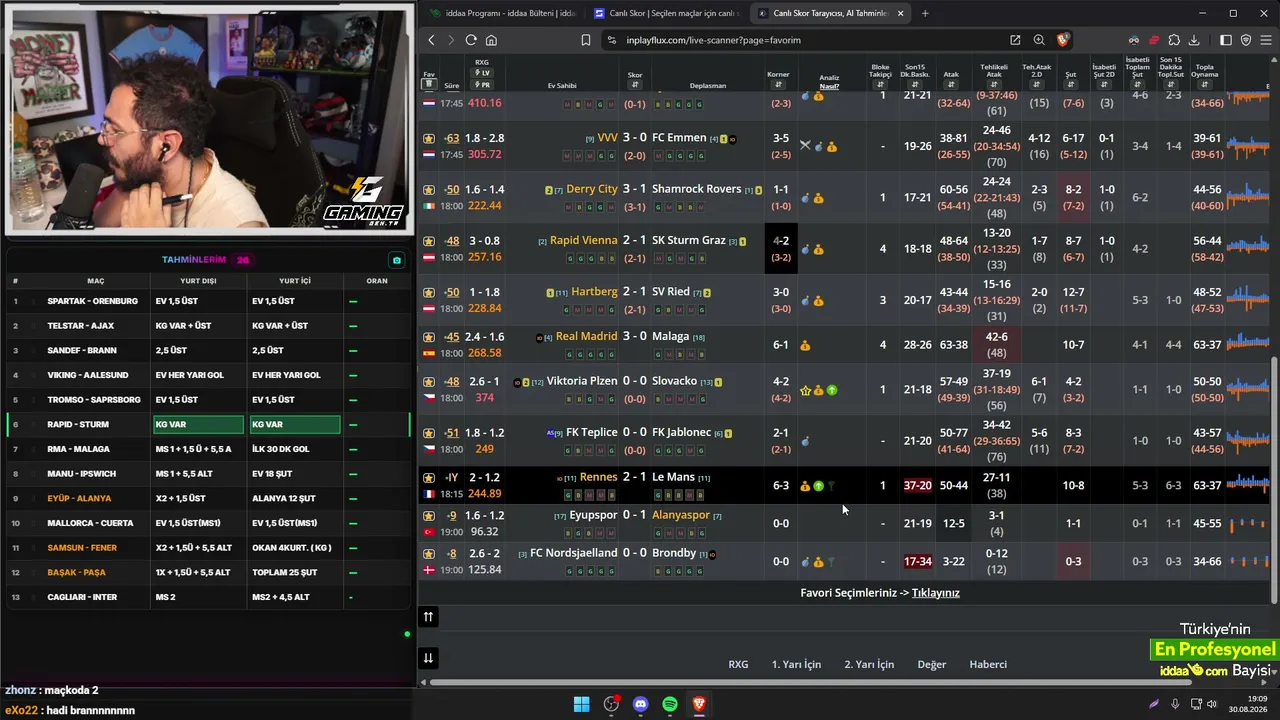Image resolution: width=1280 pixels, height=720 pixels.
Task: Toggle favorite star for Derry City match
Action: tap(429, 189)
